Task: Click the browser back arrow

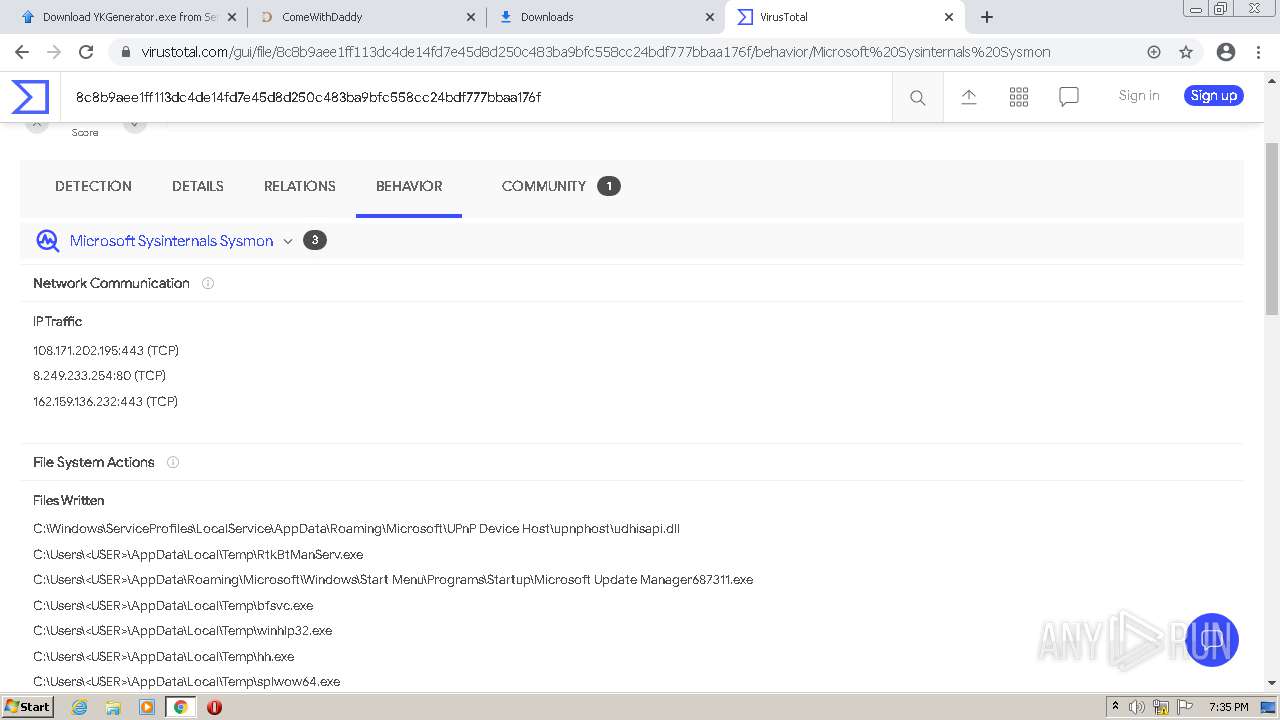Action: click(x=22, y=52)
